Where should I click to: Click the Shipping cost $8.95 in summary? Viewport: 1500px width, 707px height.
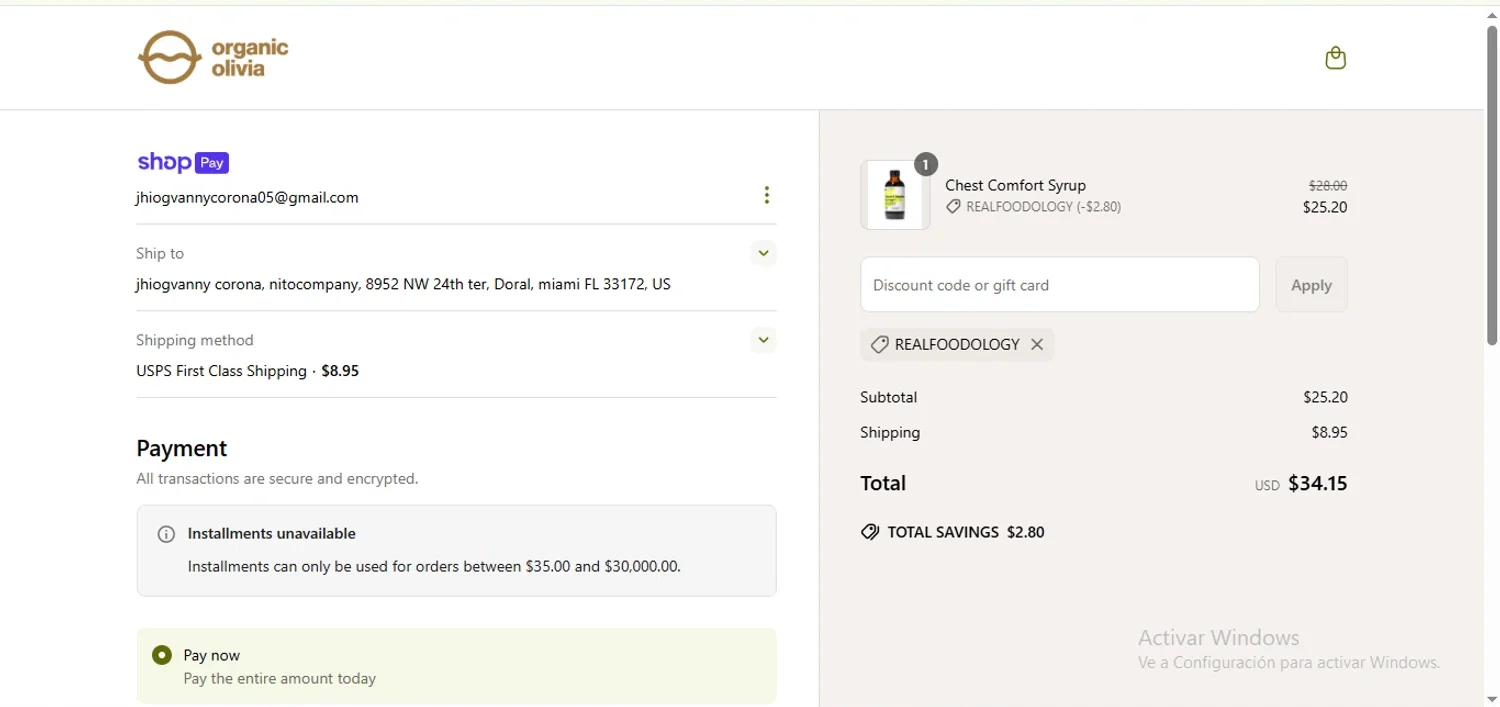click(1329, 433)
